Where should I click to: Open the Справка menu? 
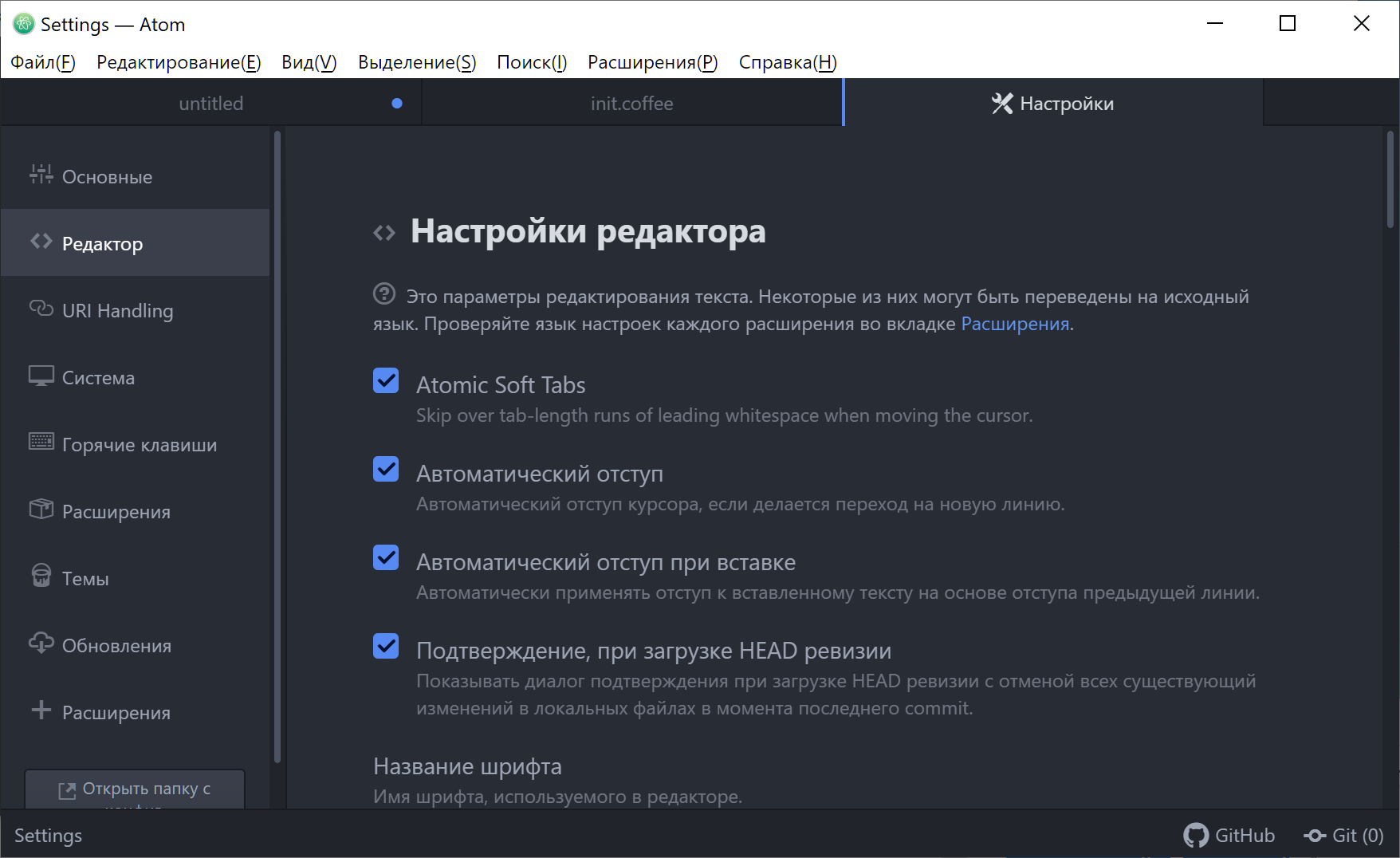pos(788,62)
